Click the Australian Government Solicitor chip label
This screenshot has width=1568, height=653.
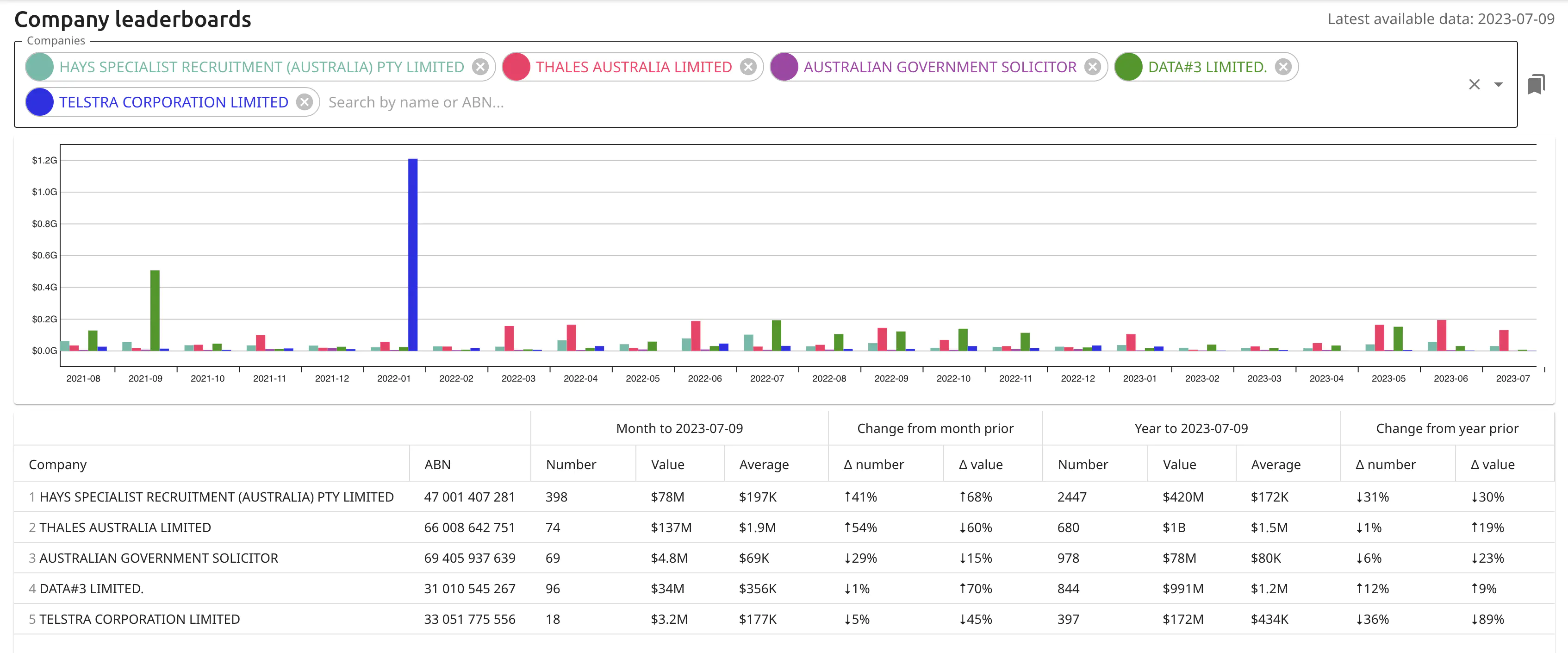click(x=939, y=67)
